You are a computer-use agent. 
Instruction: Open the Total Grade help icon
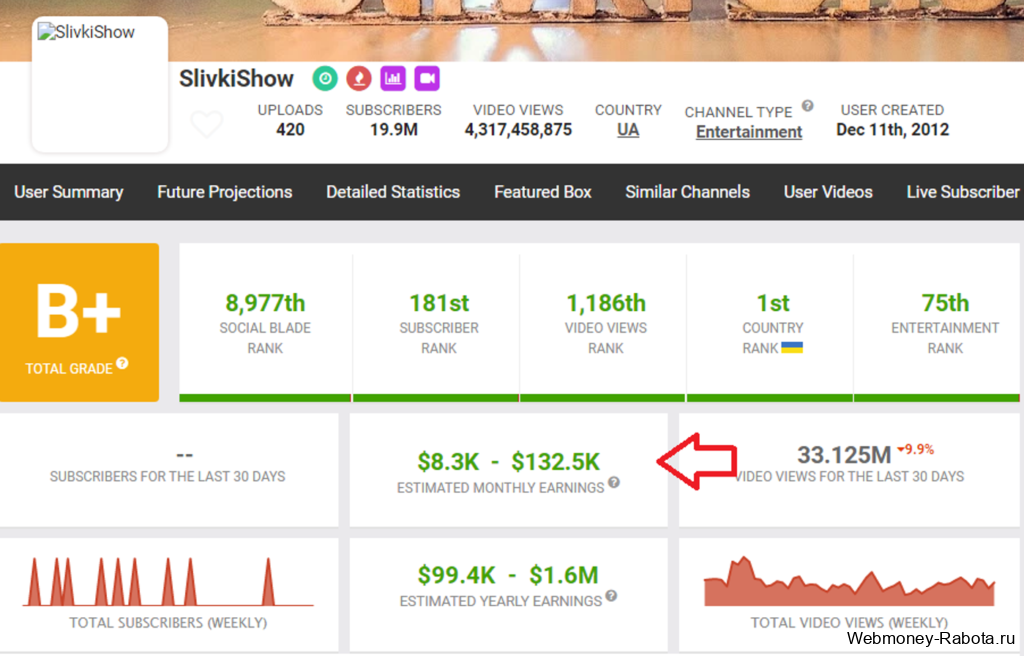(x=122, y=363)
